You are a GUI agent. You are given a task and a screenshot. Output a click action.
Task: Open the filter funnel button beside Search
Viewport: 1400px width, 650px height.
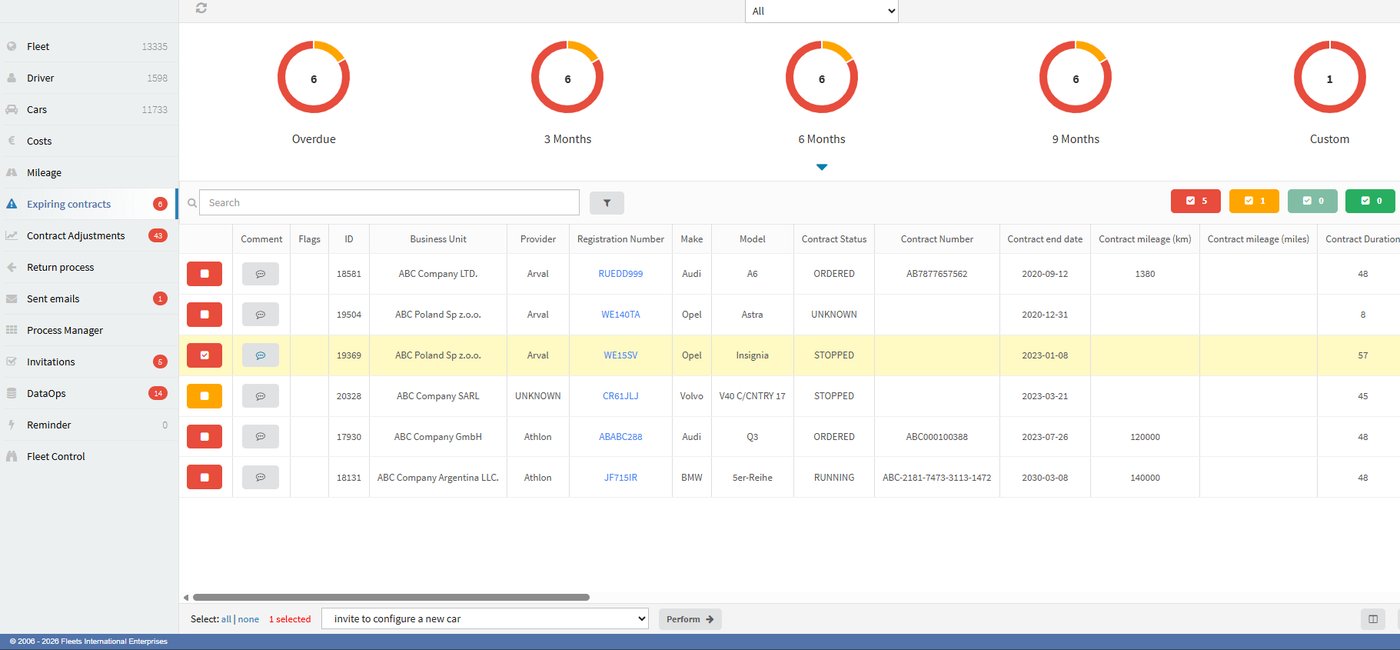607,203
